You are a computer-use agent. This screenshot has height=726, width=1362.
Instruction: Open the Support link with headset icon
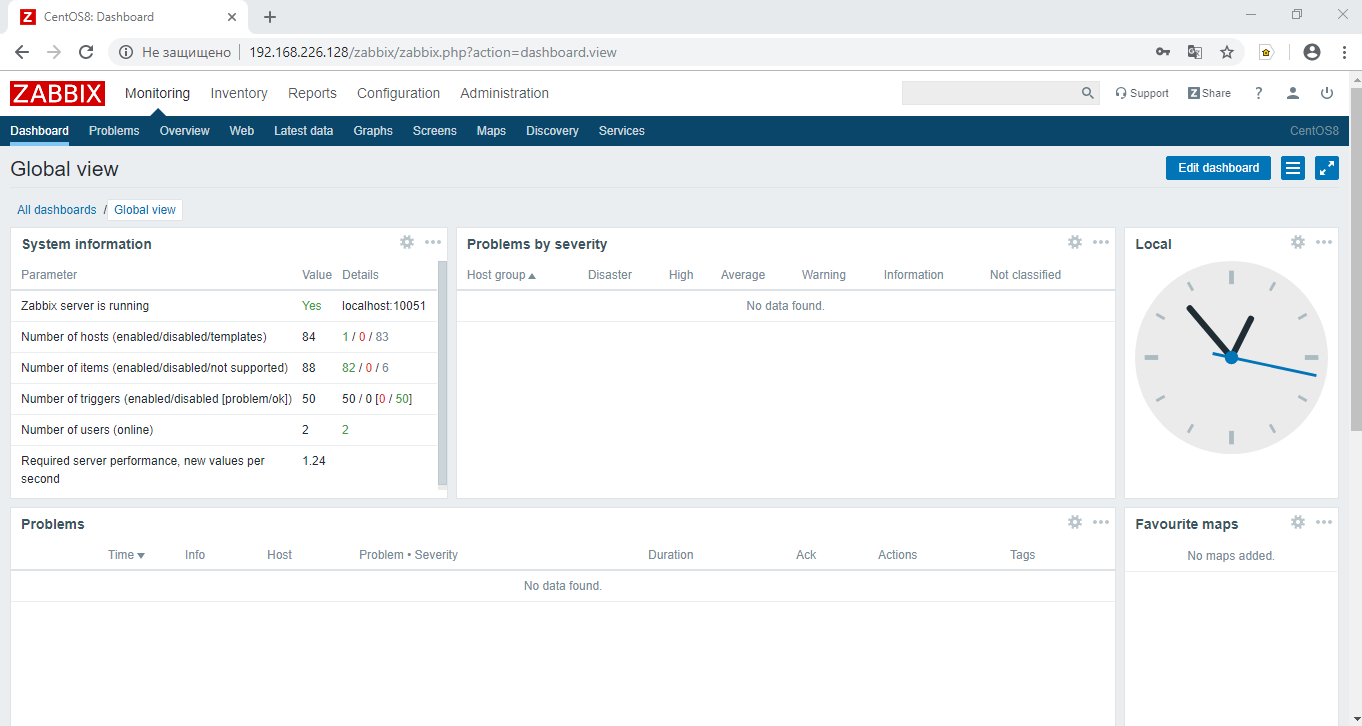point(1142,93)
